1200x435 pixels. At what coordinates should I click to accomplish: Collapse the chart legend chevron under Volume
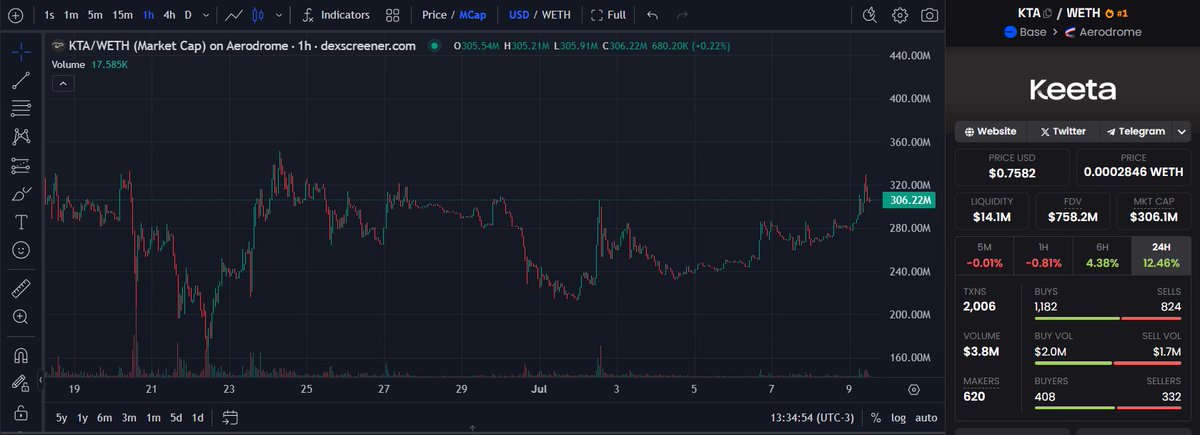click(63, 84)
